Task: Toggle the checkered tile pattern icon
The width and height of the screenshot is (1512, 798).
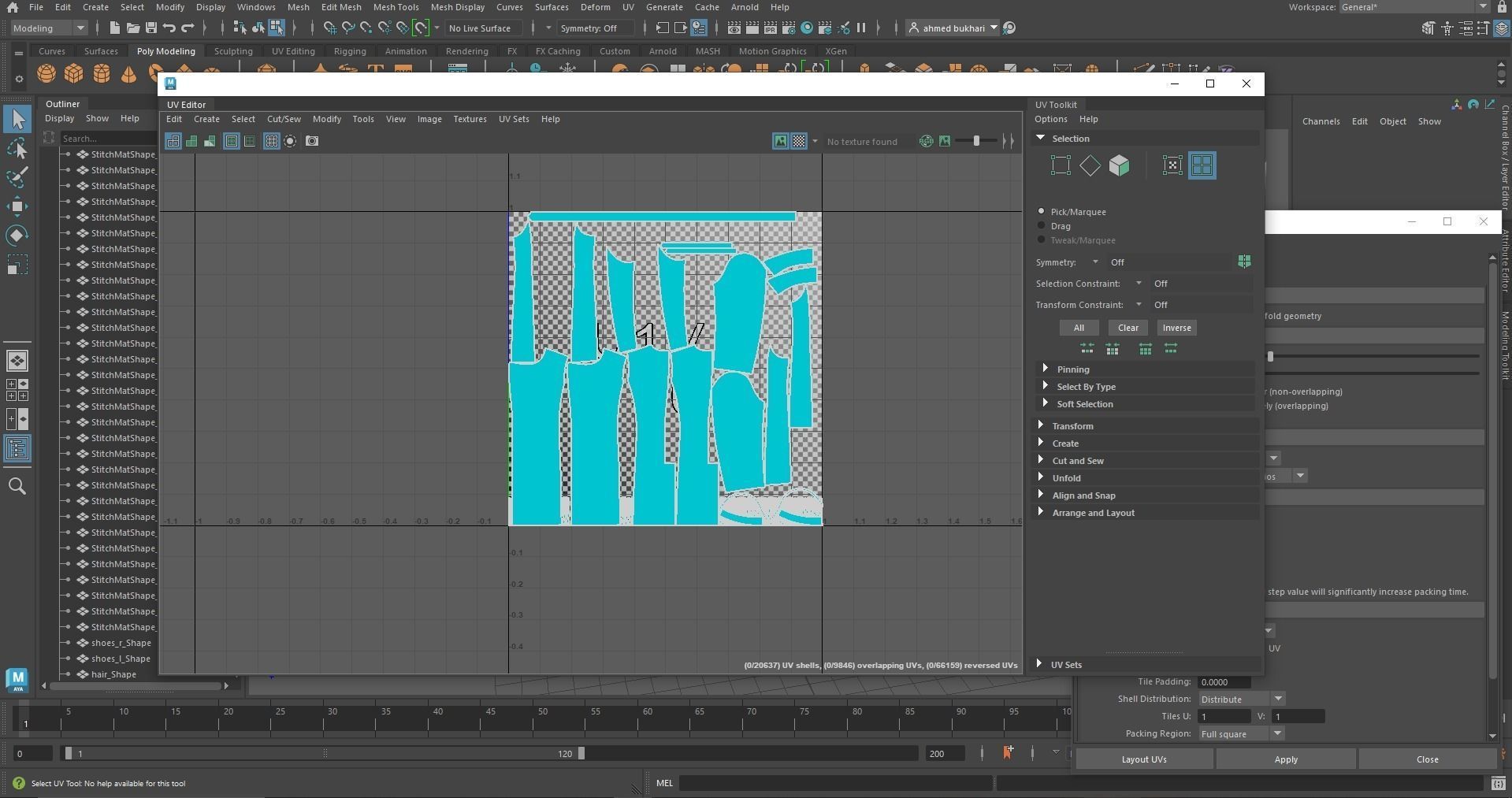Action: coord(799,141)
